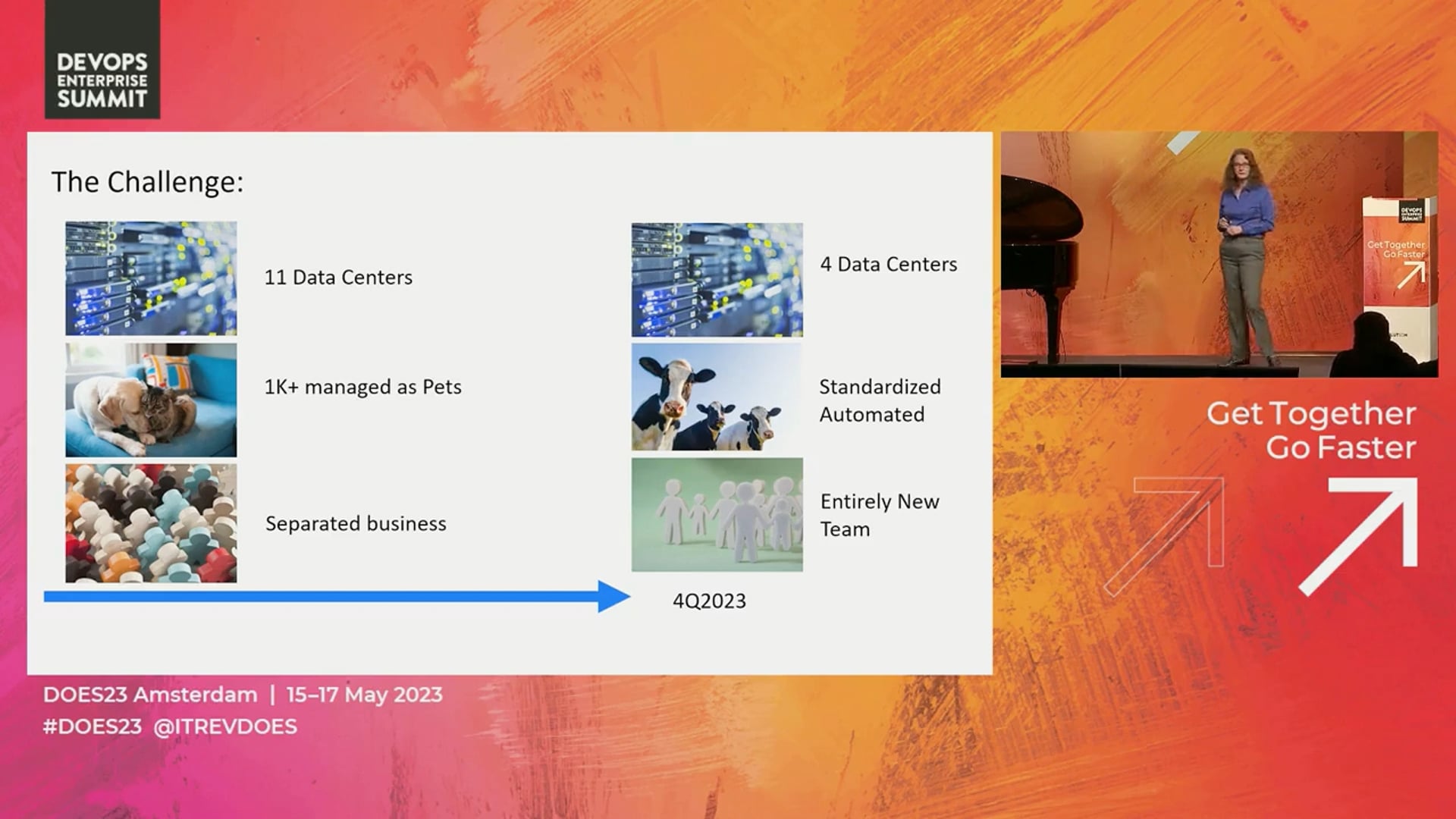The image size is (1456, 819).
Task: Click the outlined arrow graphic
Action: coord(1164,536)
